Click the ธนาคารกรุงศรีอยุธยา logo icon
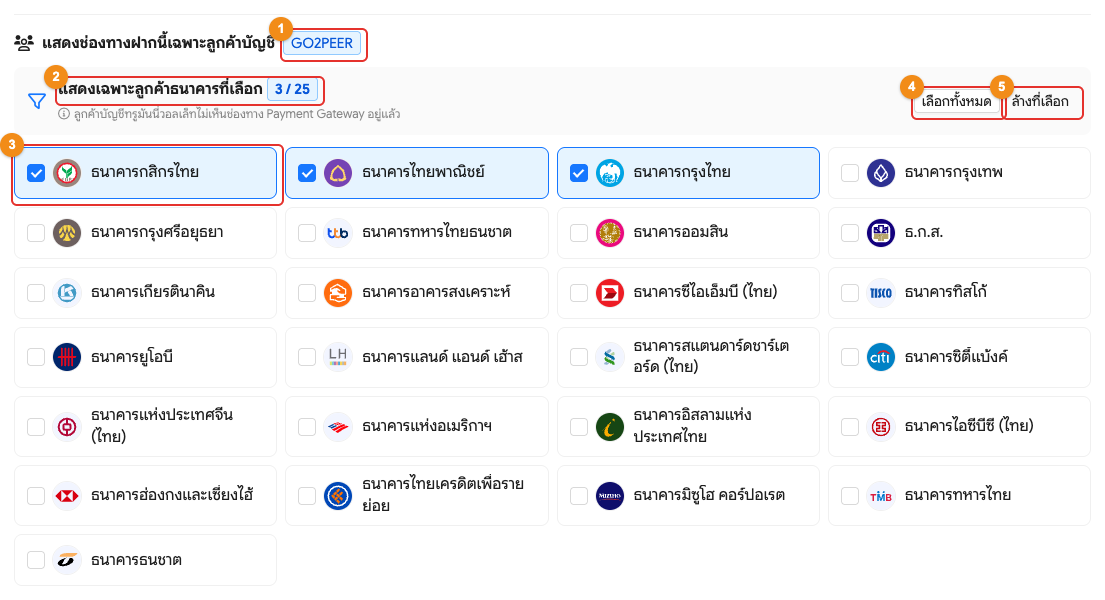 tap(67, 233)
